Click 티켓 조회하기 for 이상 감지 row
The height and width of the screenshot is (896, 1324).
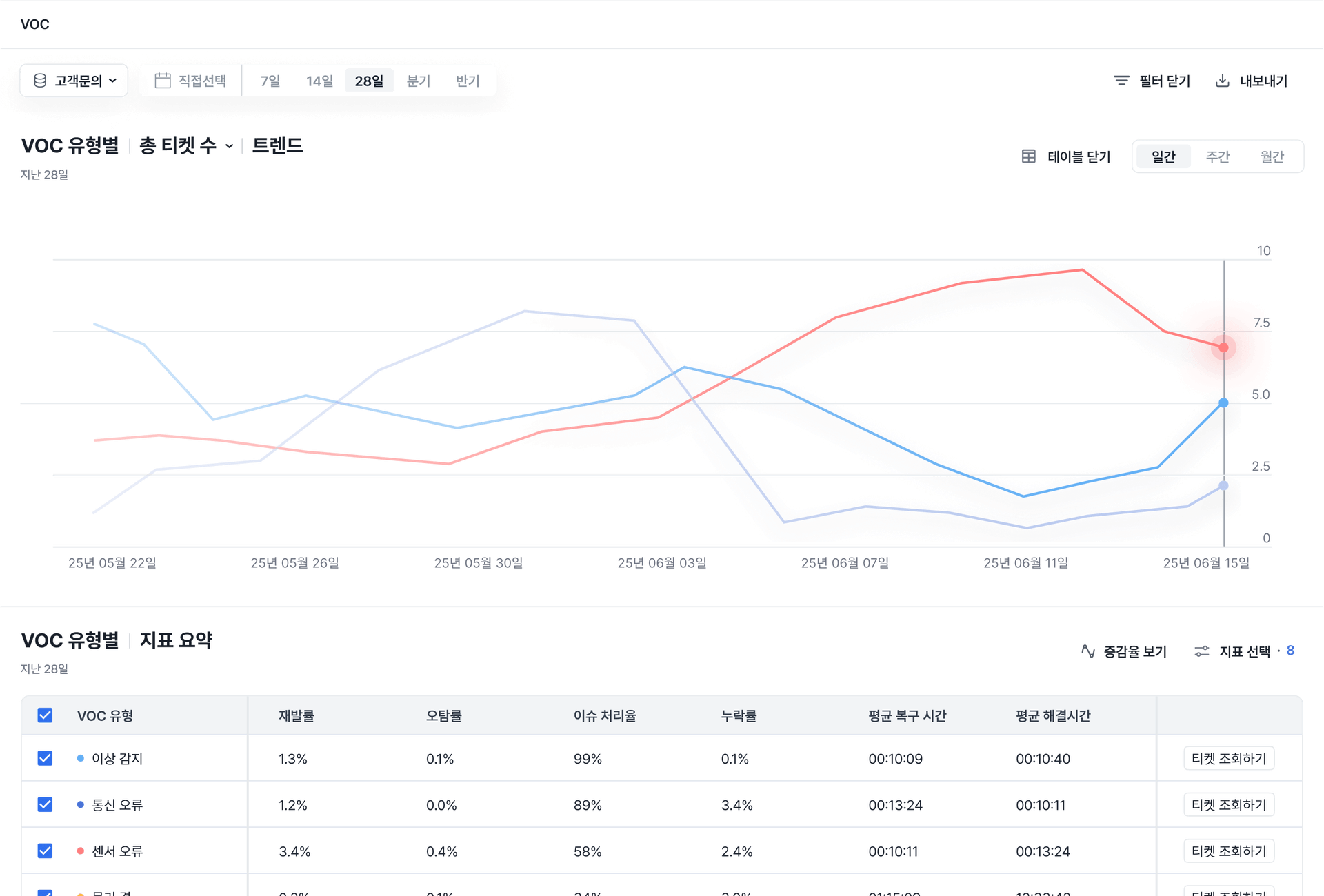[x=1228, y=758]
